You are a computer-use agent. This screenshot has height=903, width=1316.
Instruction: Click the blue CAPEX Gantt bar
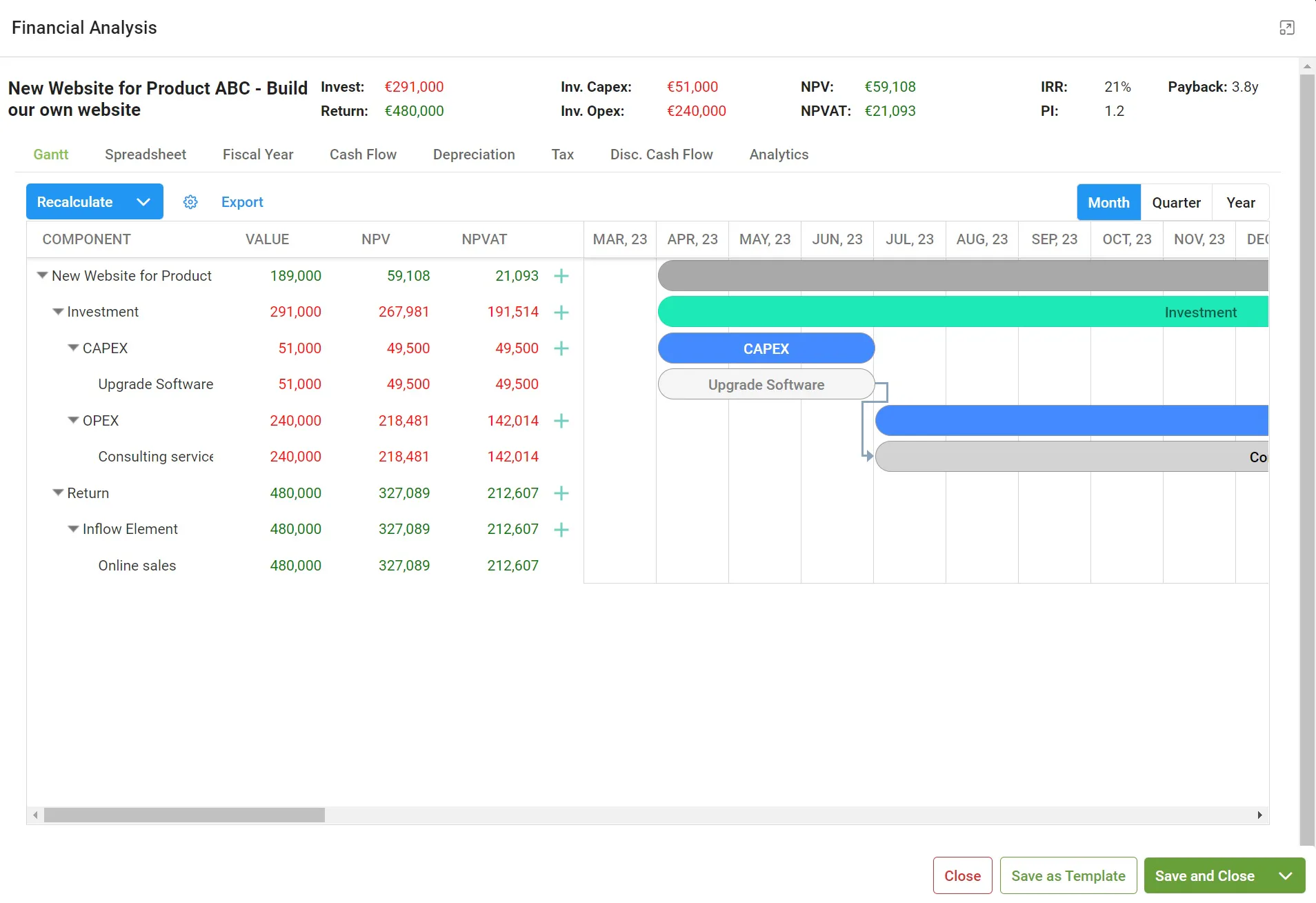[766, 348]
